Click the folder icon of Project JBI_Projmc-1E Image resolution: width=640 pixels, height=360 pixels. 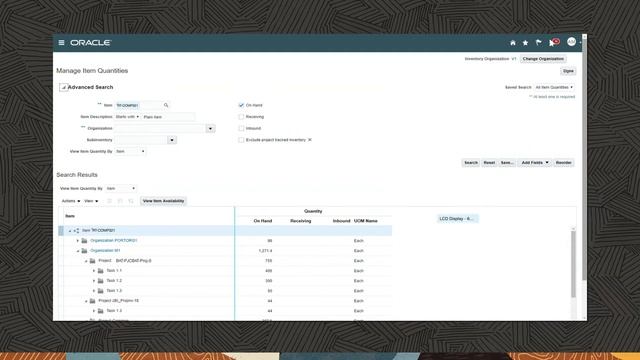pos(92,301)
